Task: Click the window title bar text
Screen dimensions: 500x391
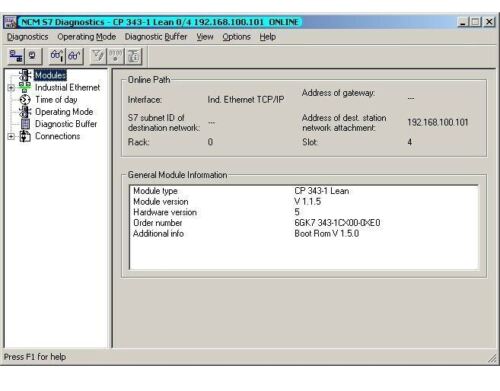Action: (160, 22)
